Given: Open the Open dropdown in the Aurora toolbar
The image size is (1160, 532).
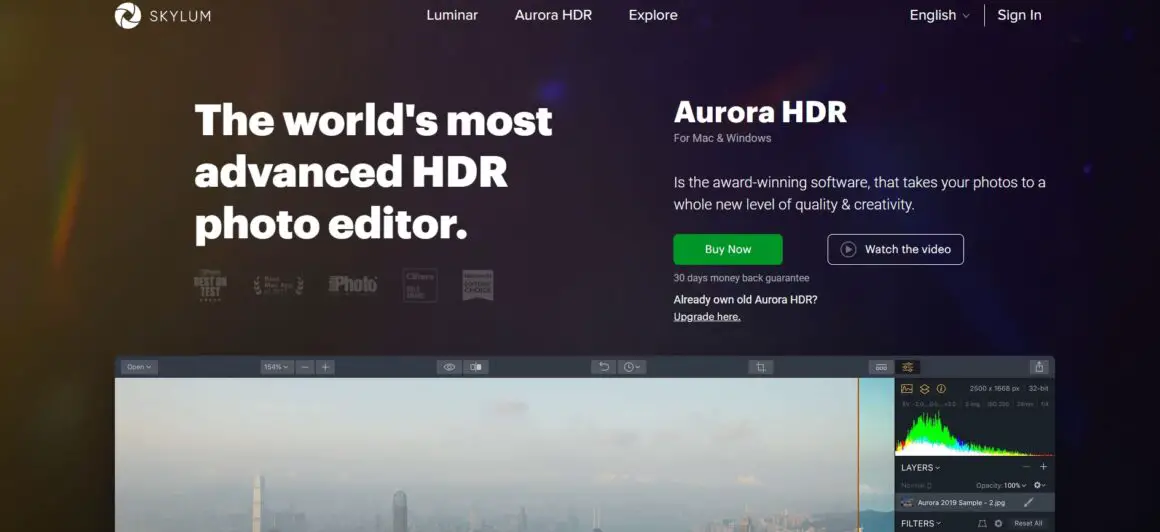Looking at the screenshot, I should pyautogui.click(x=138, y=367).
